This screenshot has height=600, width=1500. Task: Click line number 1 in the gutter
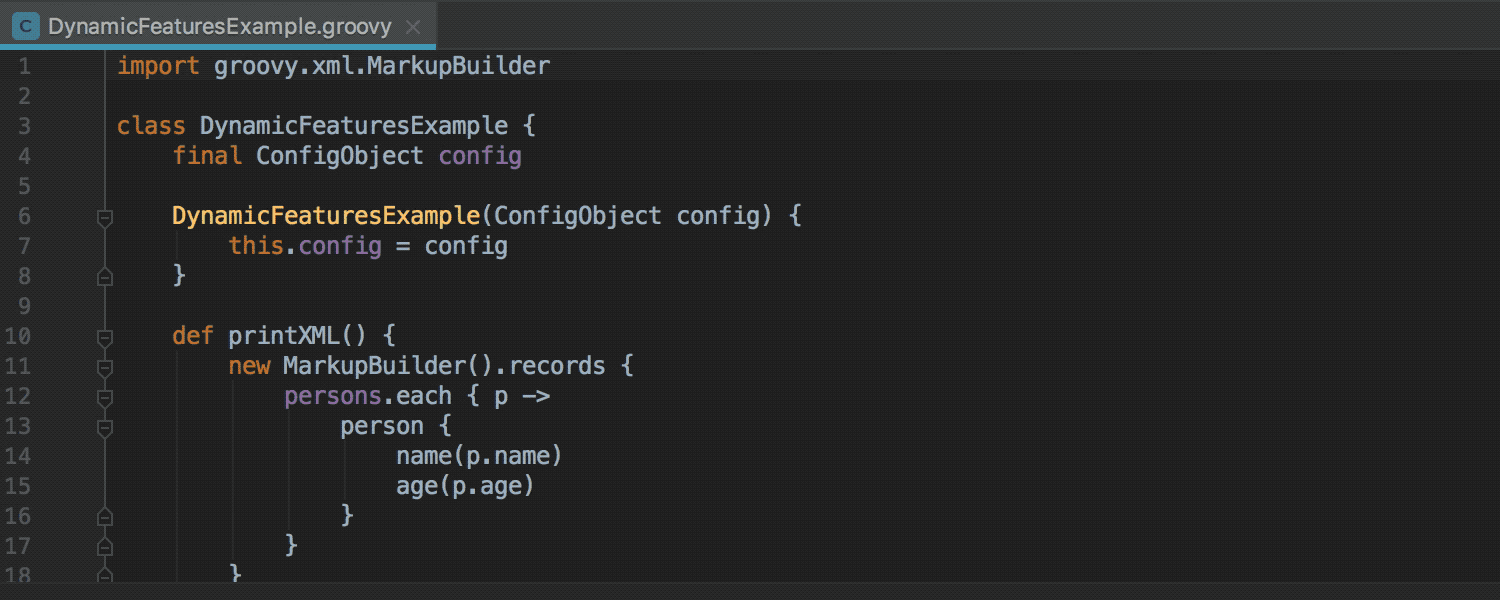tap(24, 66)
